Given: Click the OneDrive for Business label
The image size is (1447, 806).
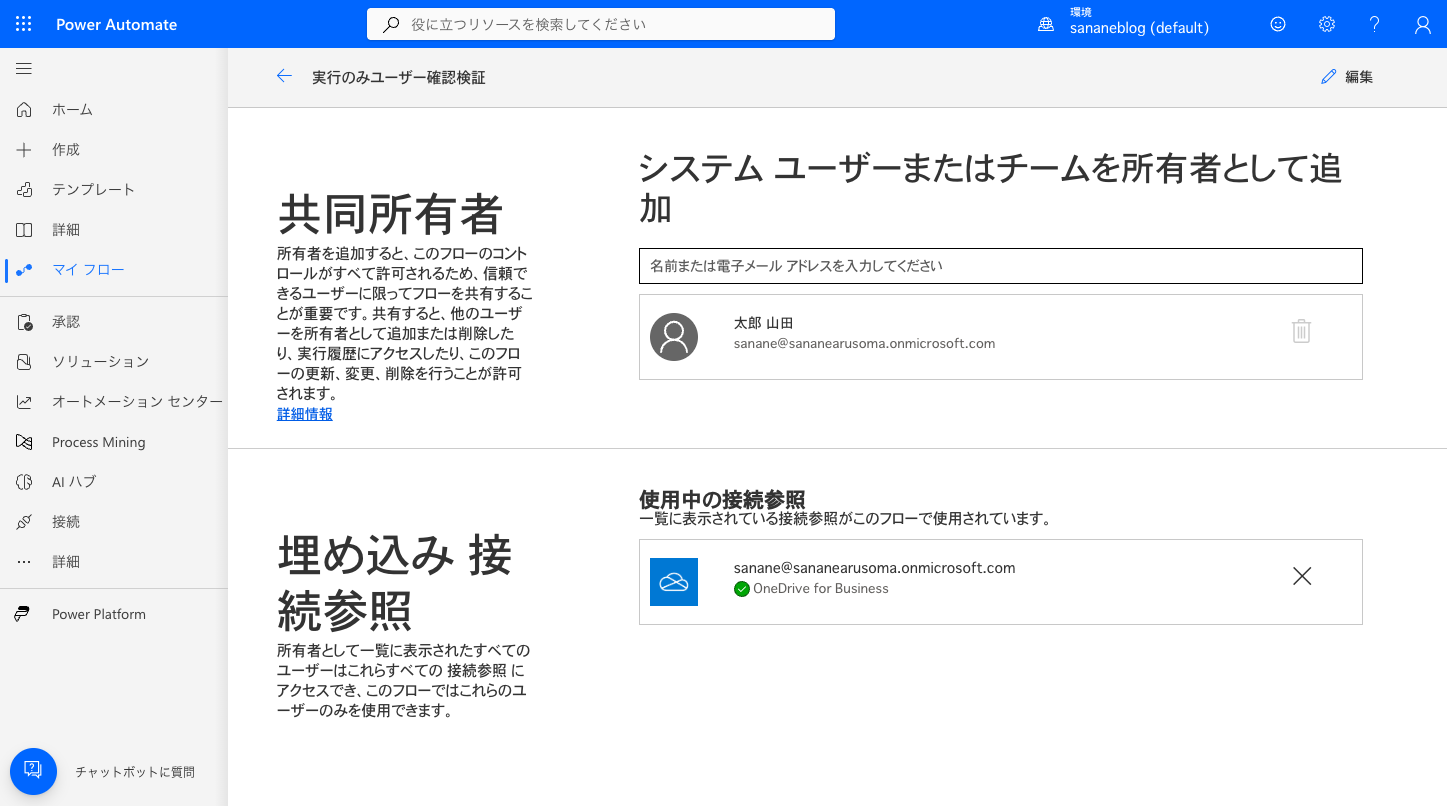Looking at the screenshot, I should pyautogui.click(x=821, y=588).
